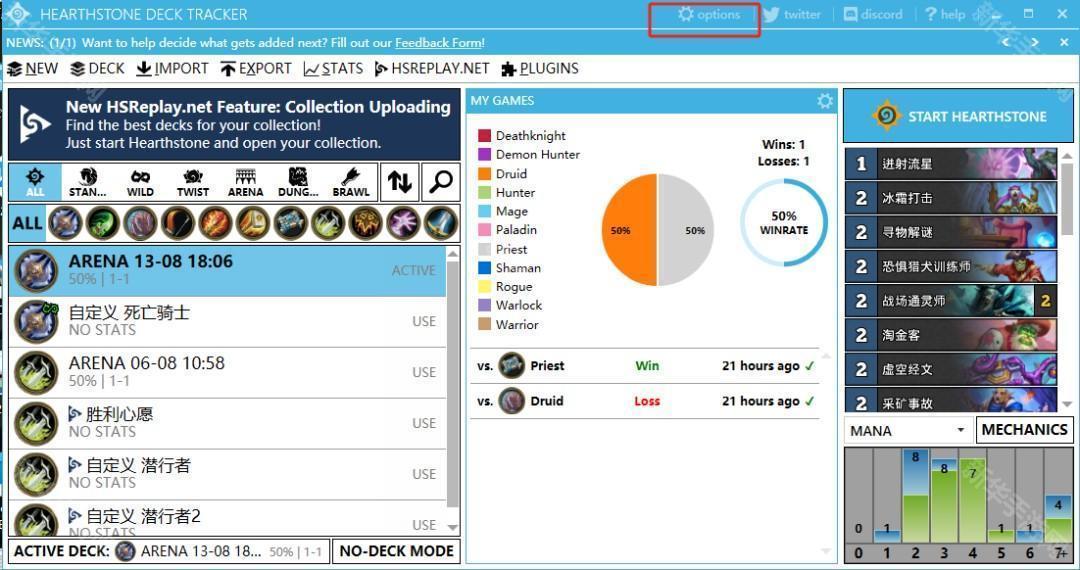Toggle NO-DECK MODE
1080x570 pixels.
coord(396,551)
